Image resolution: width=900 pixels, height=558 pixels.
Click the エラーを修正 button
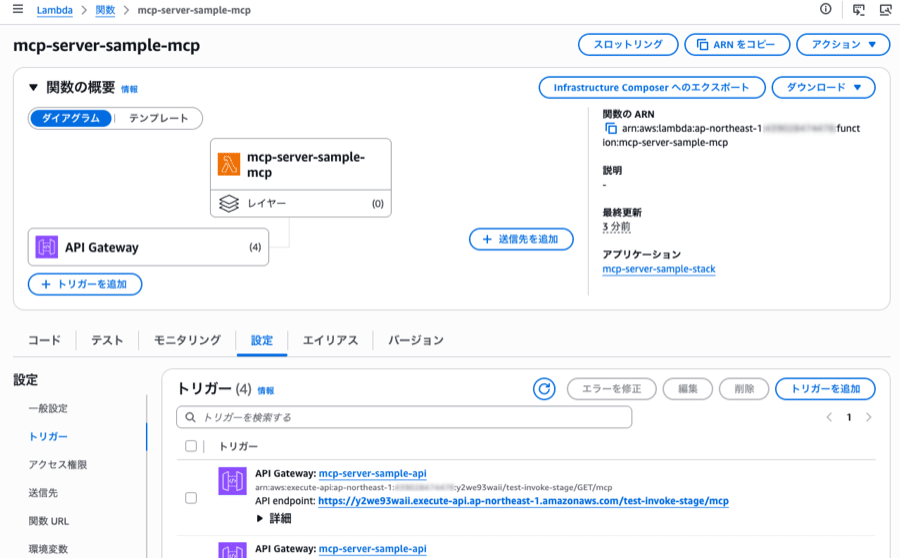click(612, 389)
